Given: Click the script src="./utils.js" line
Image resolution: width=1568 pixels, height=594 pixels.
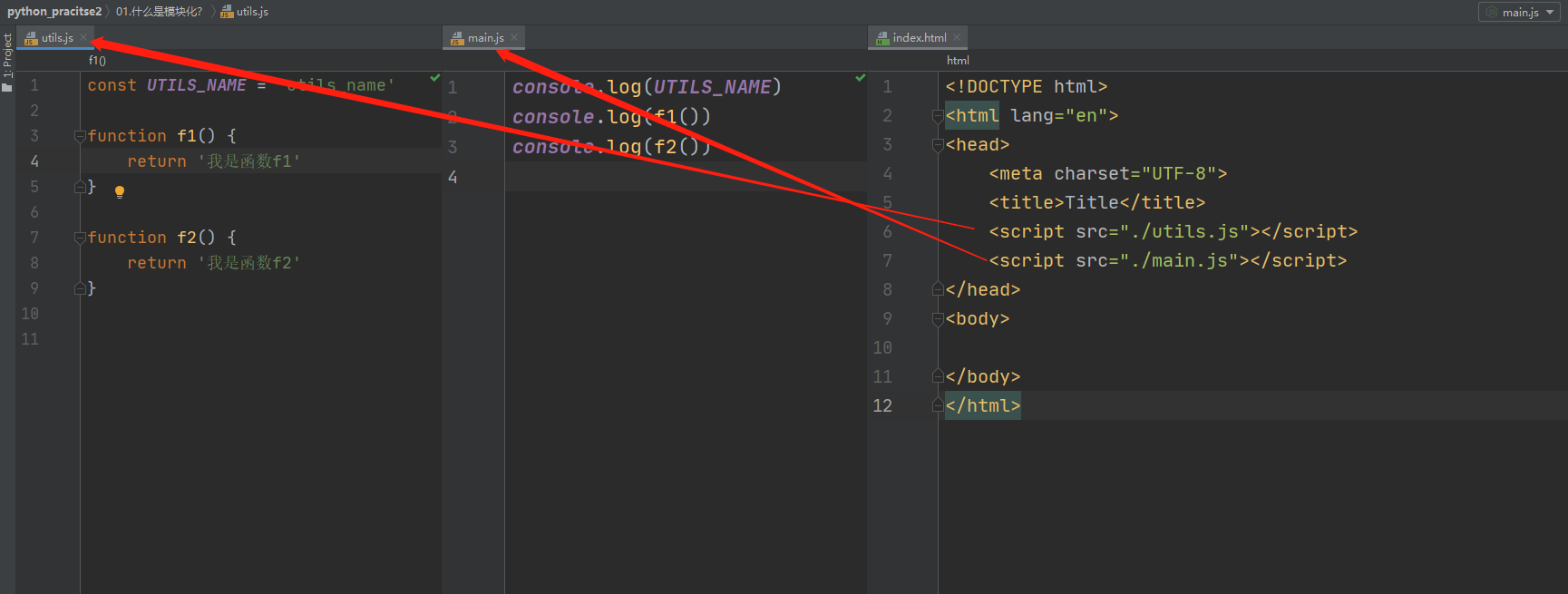Looking at the screenshot, I should coord(1174,232).
